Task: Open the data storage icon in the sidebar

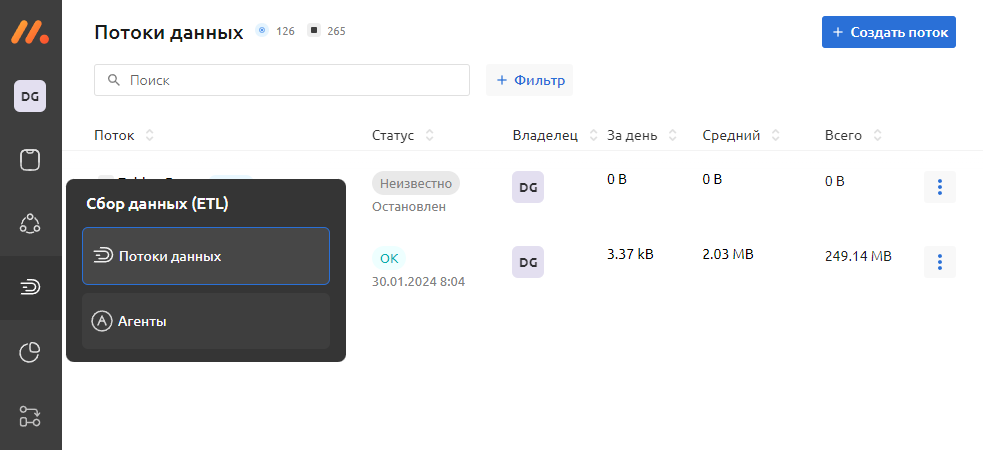Action: click(x=30, y=160)
